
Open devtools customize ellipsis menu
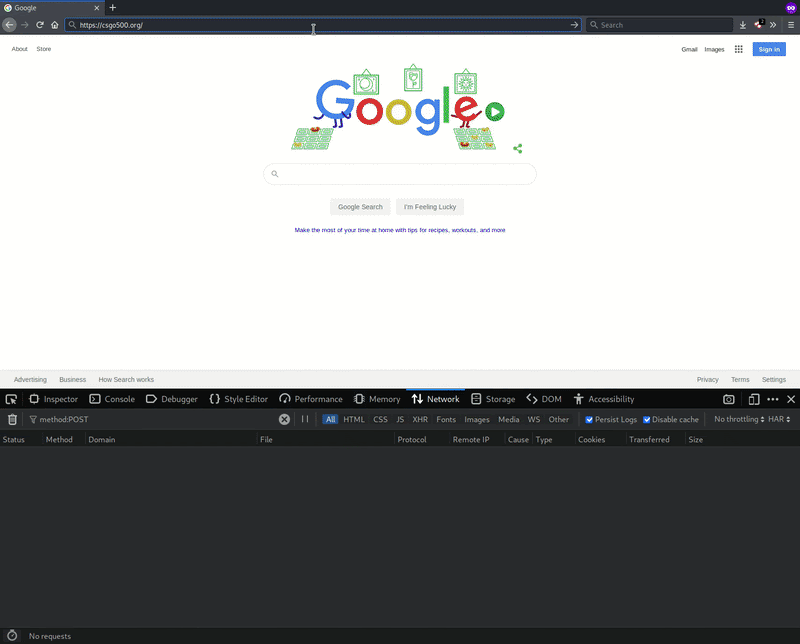772,399
